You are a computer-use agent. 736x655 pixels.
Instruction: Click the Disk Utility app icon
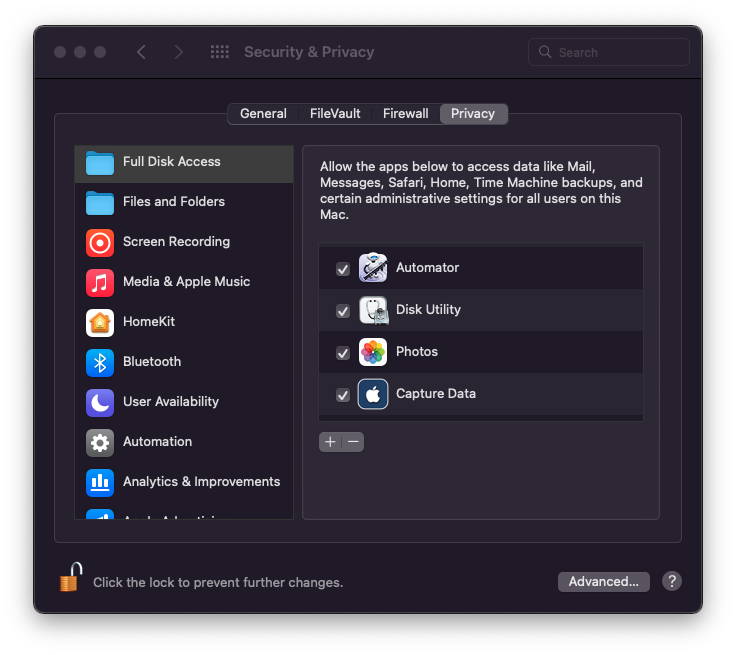(x=373, y=310)
